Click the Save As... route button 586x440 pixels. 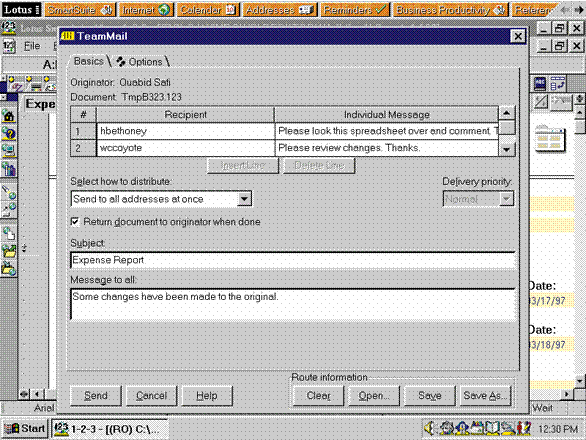pyautogui.click(x=485, y=396)
